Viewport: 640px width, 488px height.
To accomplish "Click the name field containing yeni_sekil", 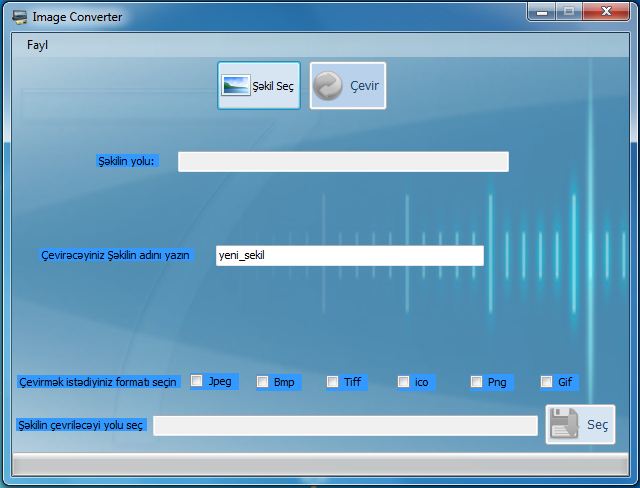I will coord(349,256).
